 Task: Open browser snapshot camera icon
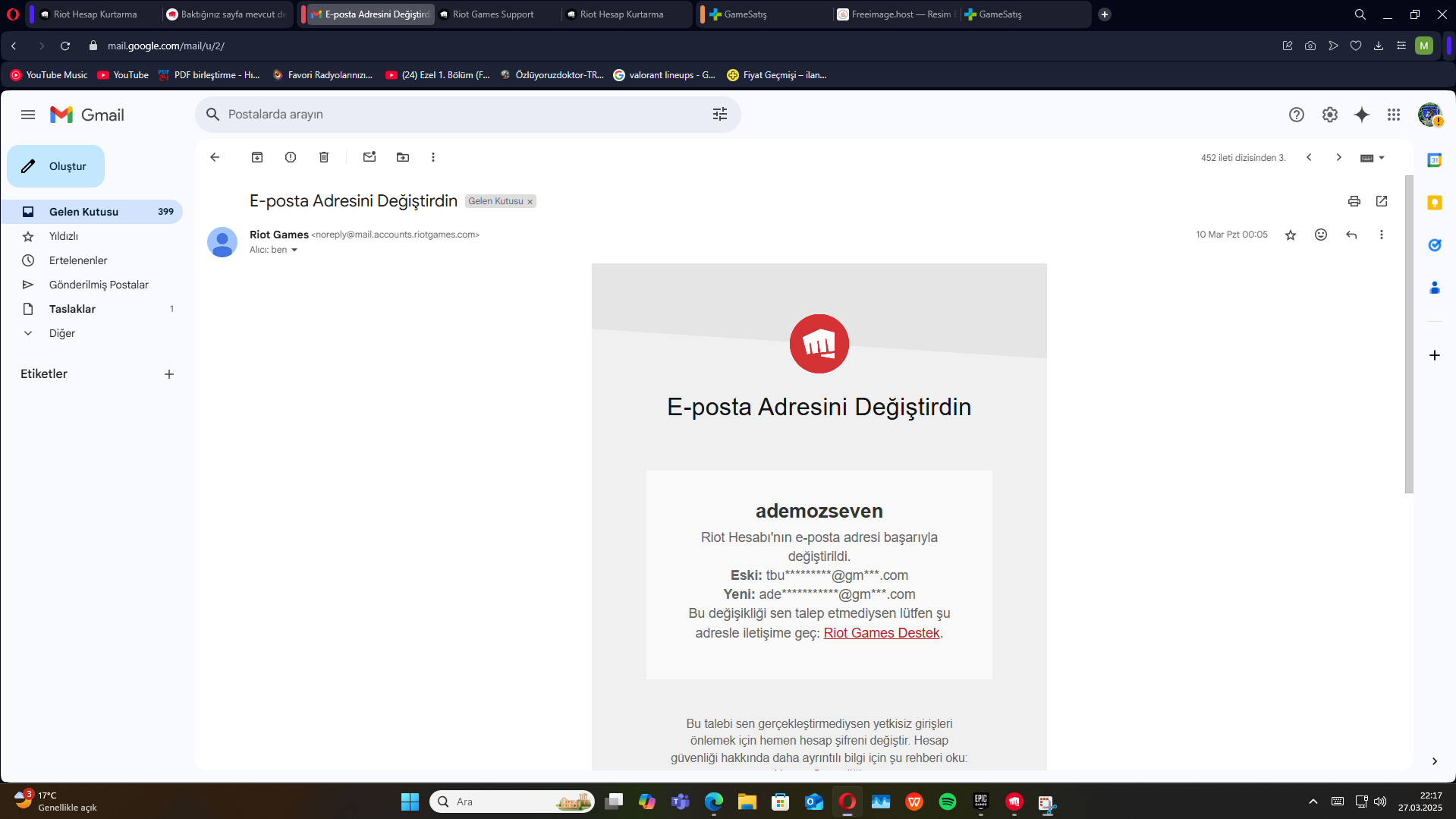1310,46
